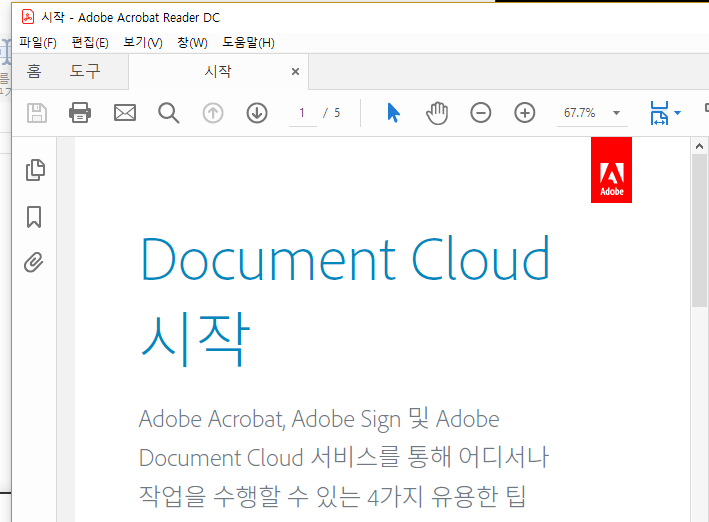Open the Attachments paperclip panel
The image size is (709, 522).
(34, 262)
